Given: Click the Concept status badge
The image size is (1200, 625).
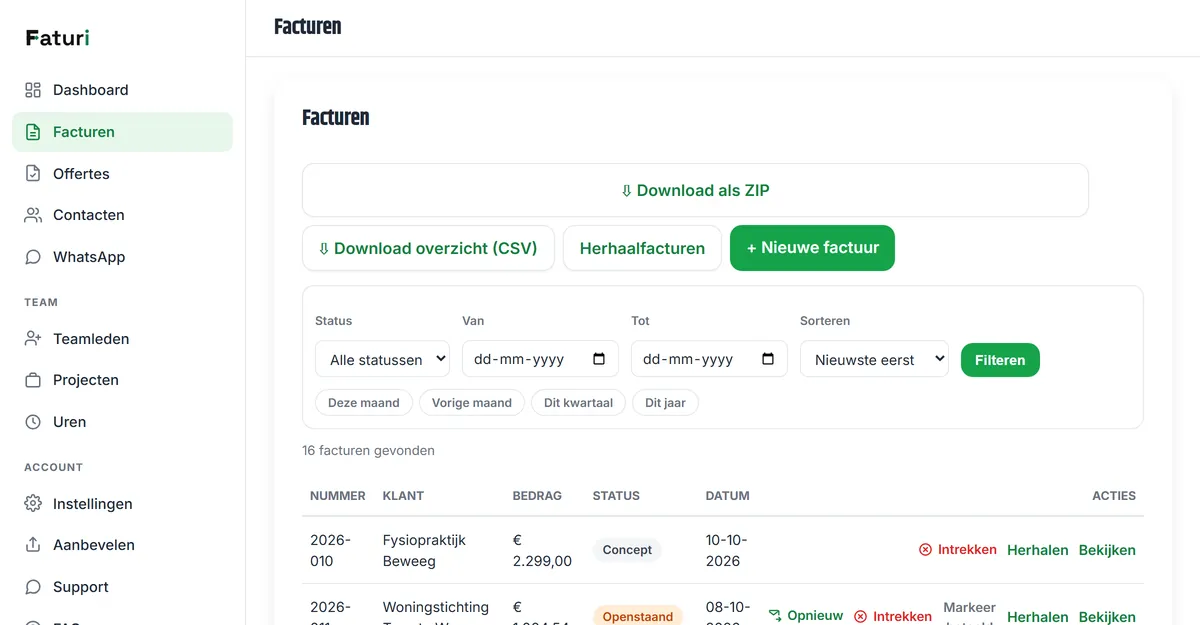Looking at the screenshot, I should coord(627,550).
